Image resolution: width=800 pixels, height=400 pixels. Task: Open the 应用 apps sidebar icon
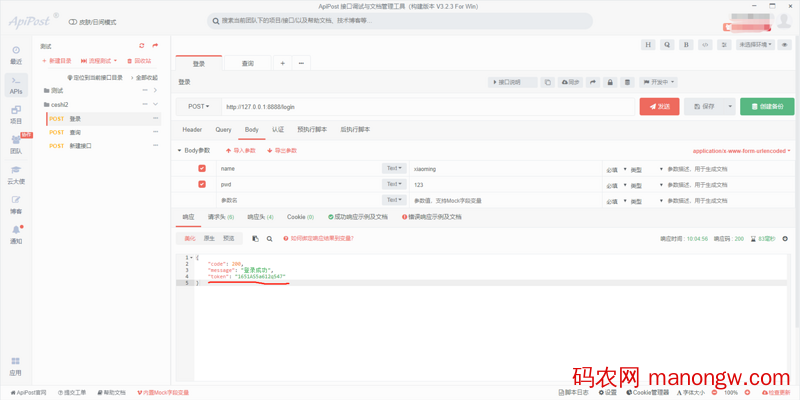tap(16, 366)
